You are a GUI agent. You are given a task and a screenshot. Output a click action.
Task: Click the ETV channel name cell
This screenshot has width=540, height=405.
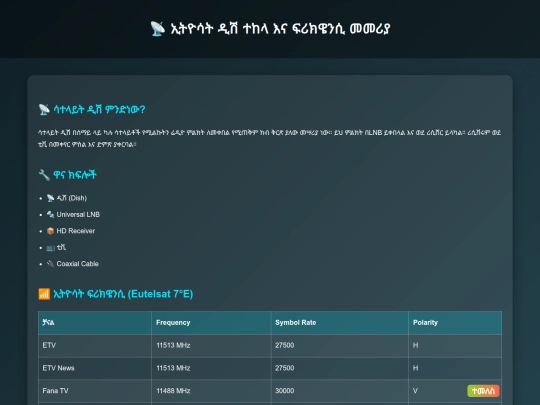[x=95, y=345]
